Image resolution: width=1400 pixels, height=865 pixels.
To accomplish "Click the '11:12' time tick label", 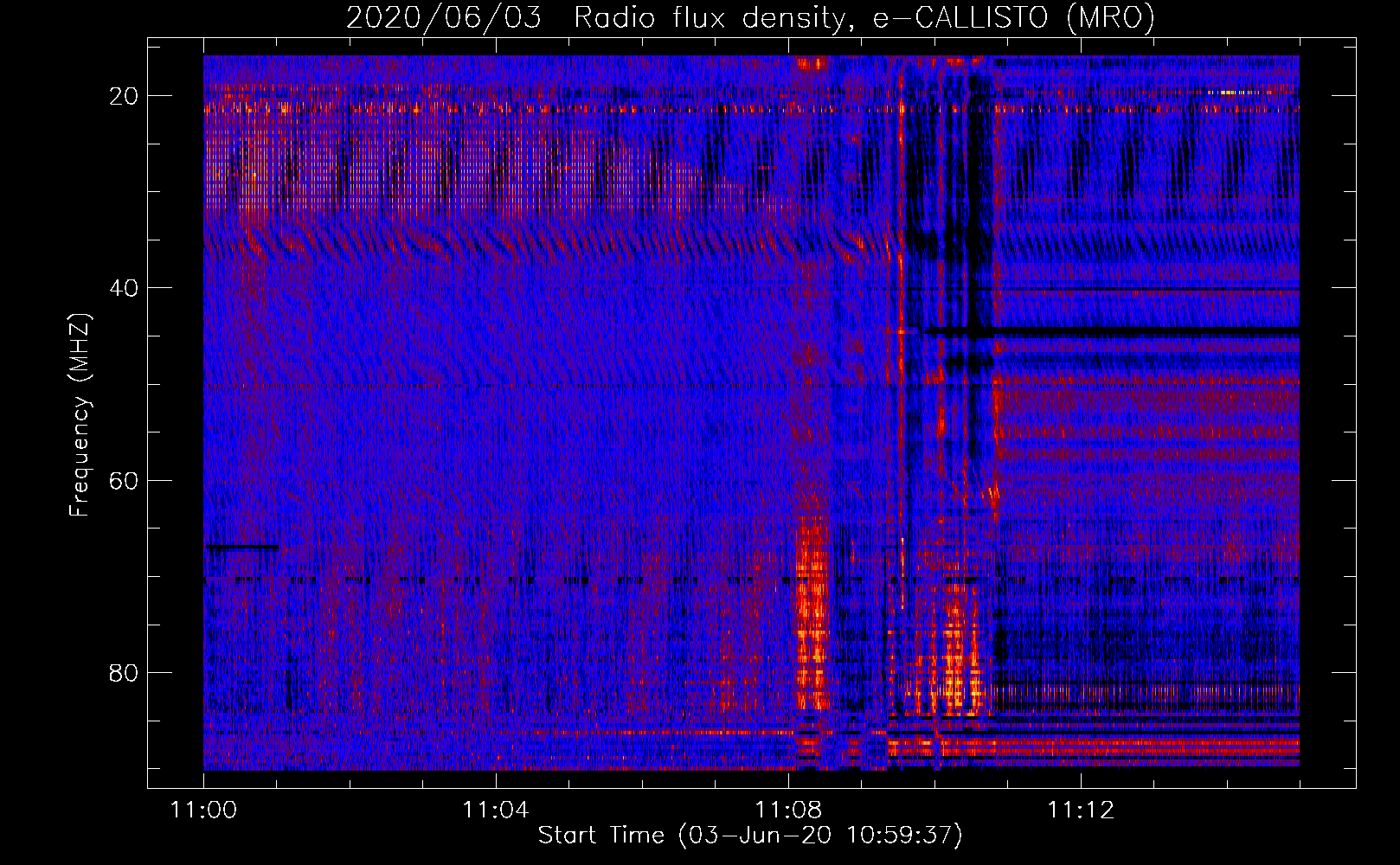I will (x=1081, y=811).
